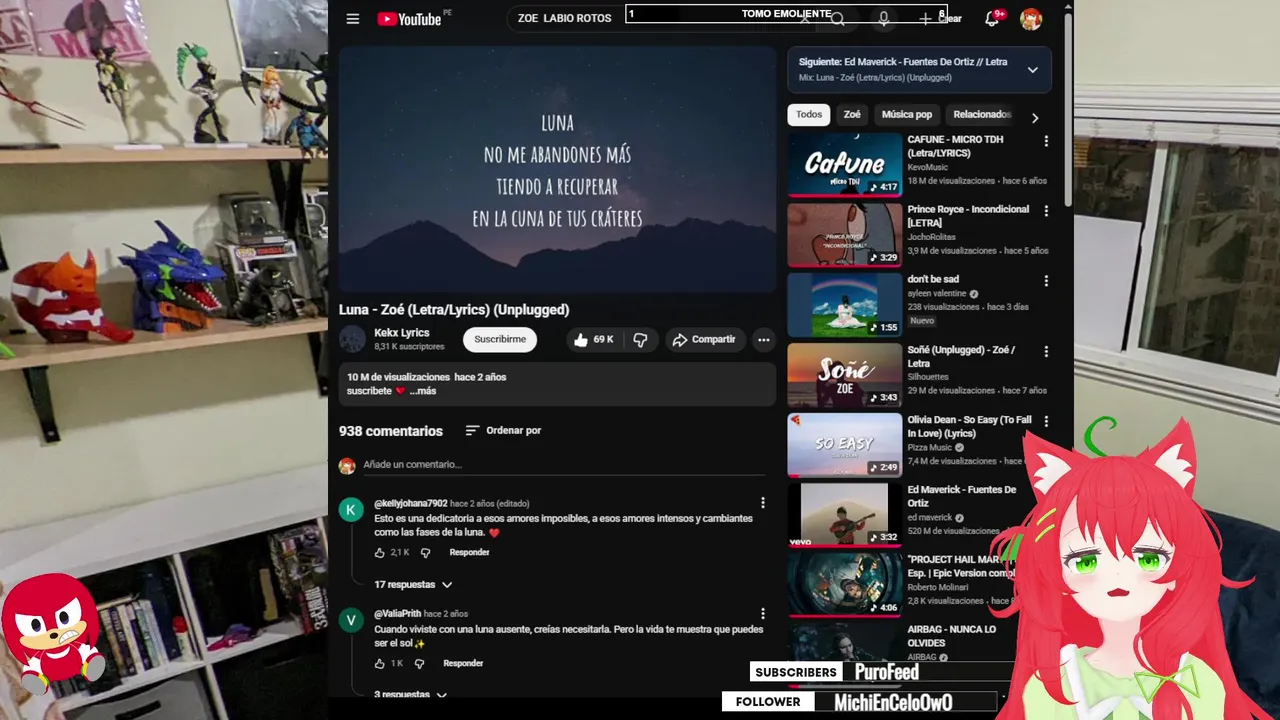Screen dimensions: 1280x720
Task: Open more actions menu beside Compartir
Action: click(x=763, y=340)
